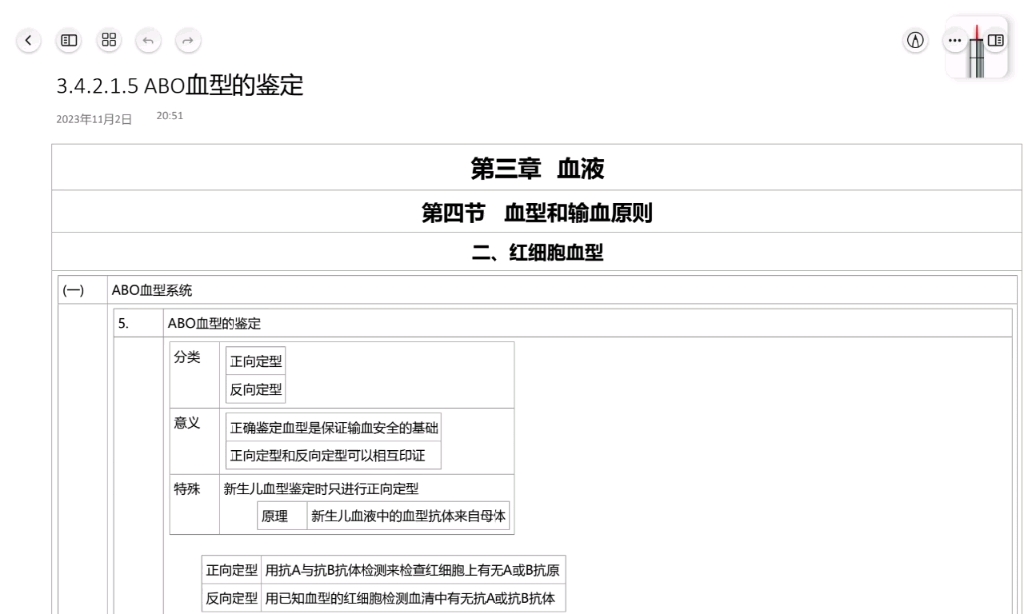Click the back chevron navigation icon
Viewport: 1024px width, 614px height.
(27, 41)
